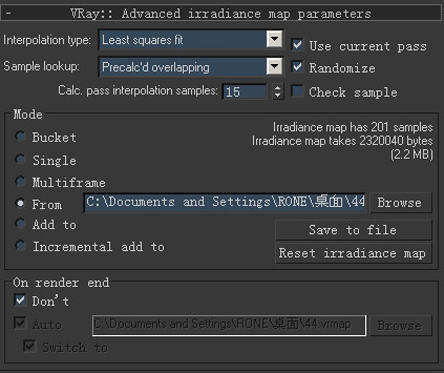Image resolution: width=444 pixels, height=373 pixels.
Task: Click the Save to file button
Action: click(353, 230)
